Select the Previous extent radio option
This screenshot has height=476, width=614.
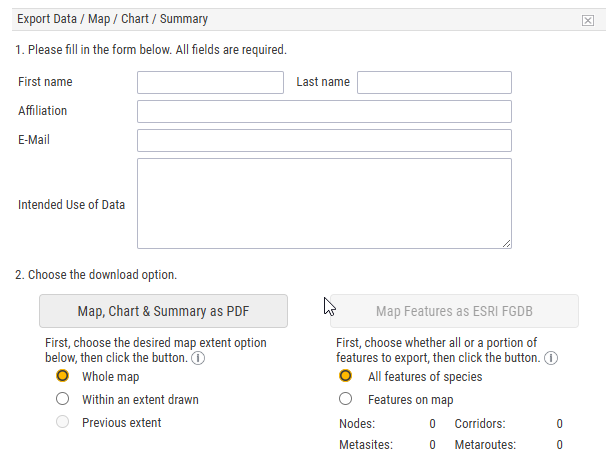point(63,422)
